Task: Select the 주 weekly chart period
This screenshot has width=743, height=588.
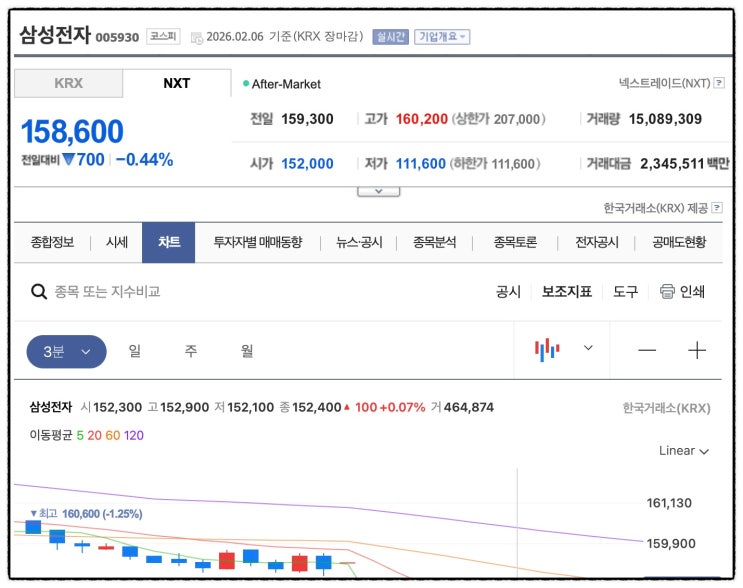Action: (x=190, y=351)
